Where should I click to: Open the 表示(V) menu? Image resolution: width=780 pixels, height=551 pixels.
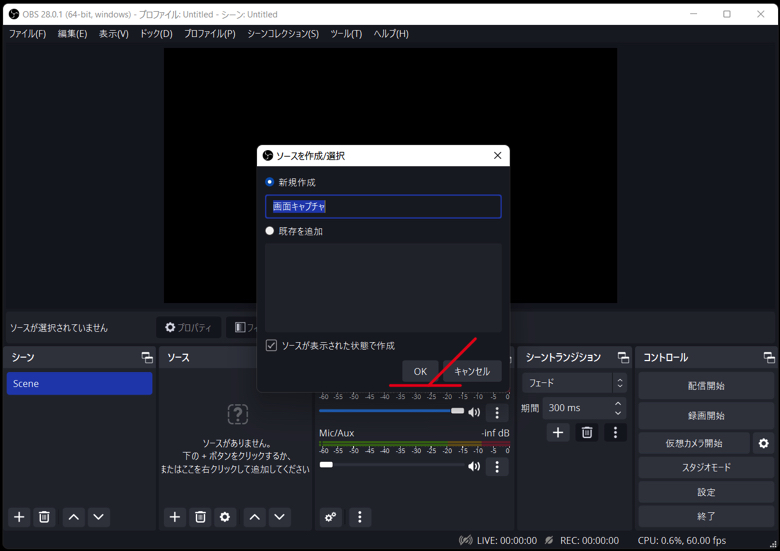tap(113, 34)
